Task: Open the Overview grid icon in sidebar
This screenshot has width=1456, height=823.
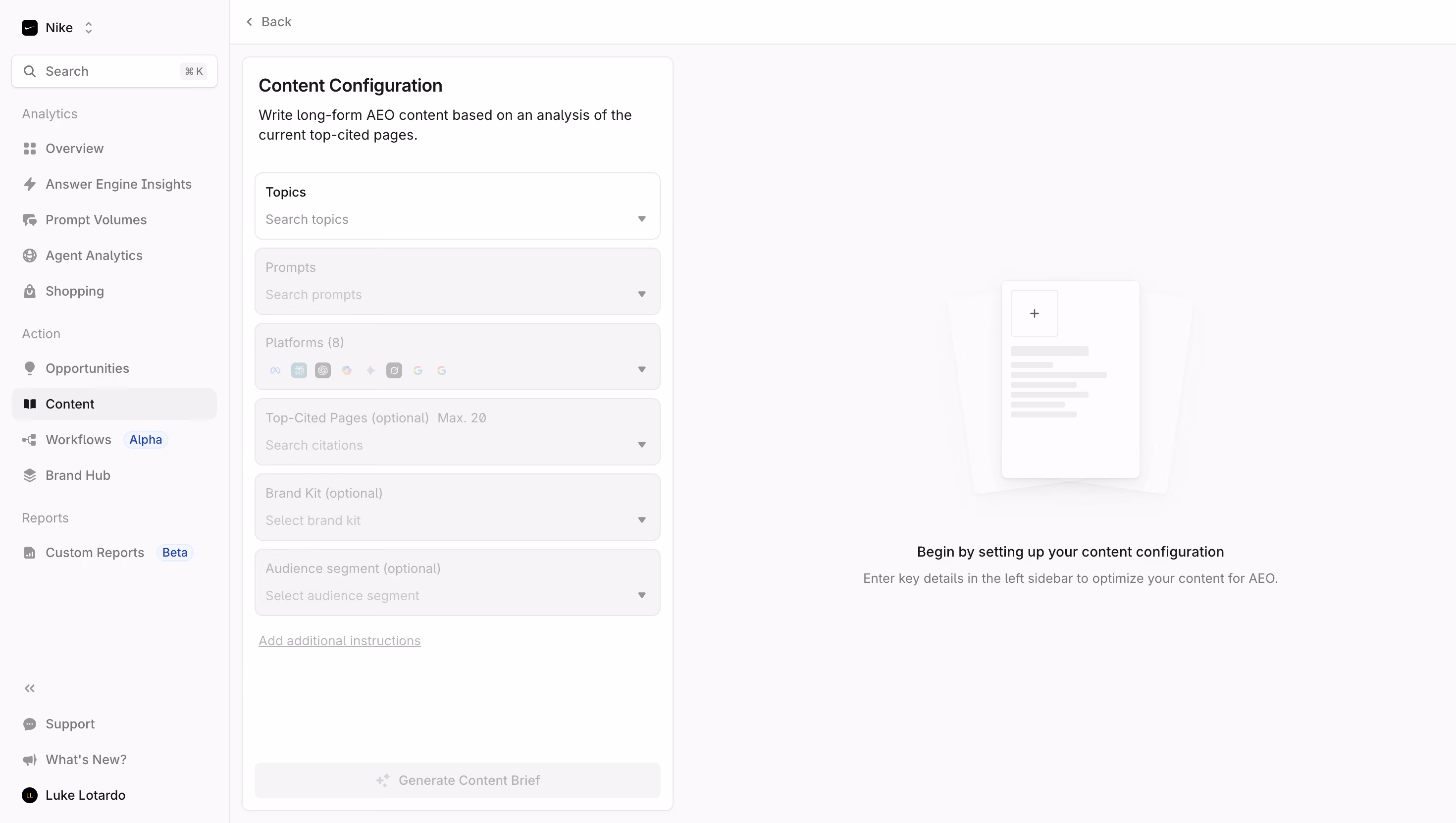Action: point(29,149)
